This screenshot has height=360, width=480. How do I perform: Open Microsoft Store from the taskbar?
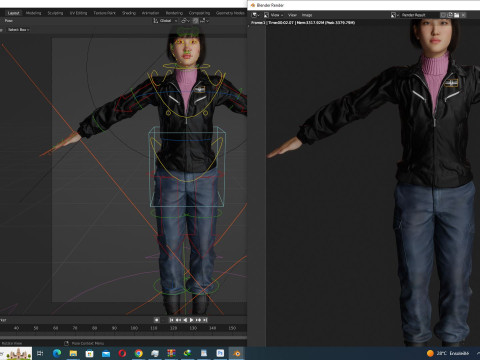[x=90, y=353]
